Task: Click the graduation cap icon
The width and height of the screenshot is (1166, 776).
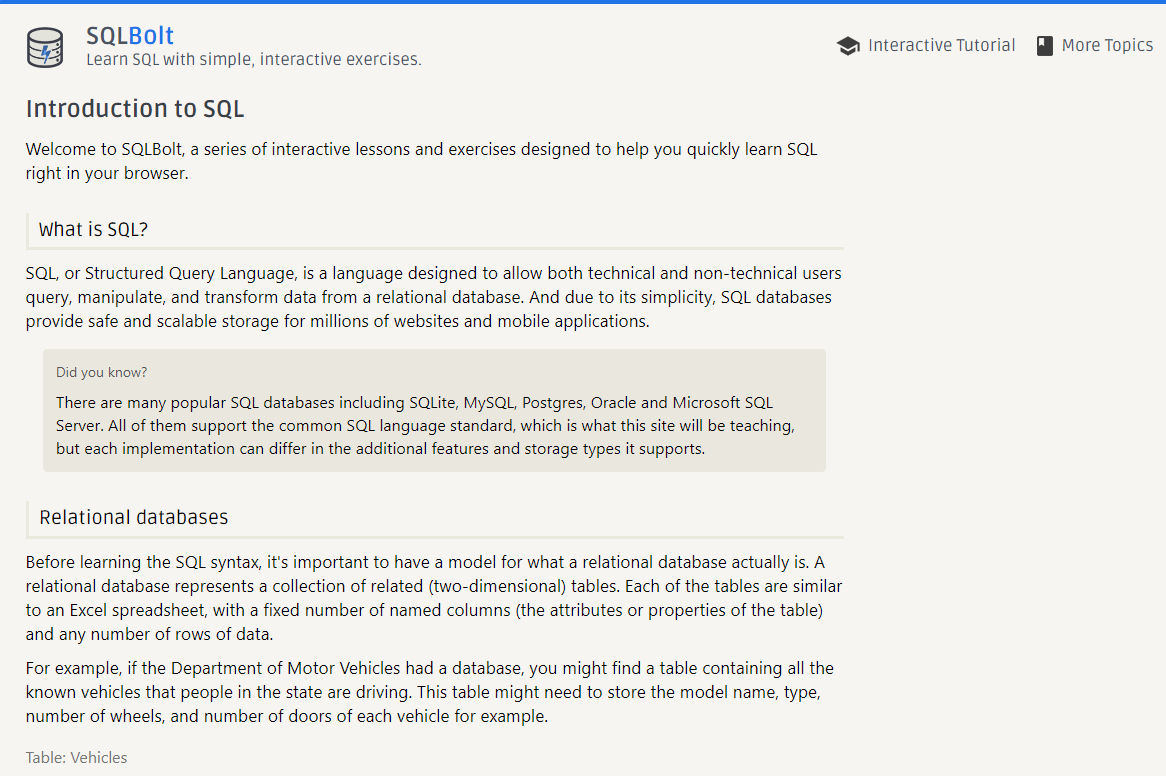Action: [848, 46]
